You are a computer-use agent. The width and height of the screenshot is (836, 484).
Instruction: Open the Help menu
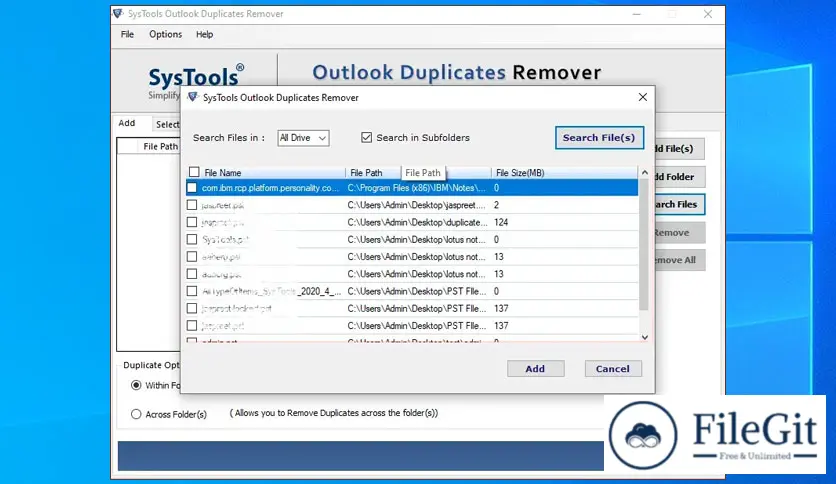point(204,34)
